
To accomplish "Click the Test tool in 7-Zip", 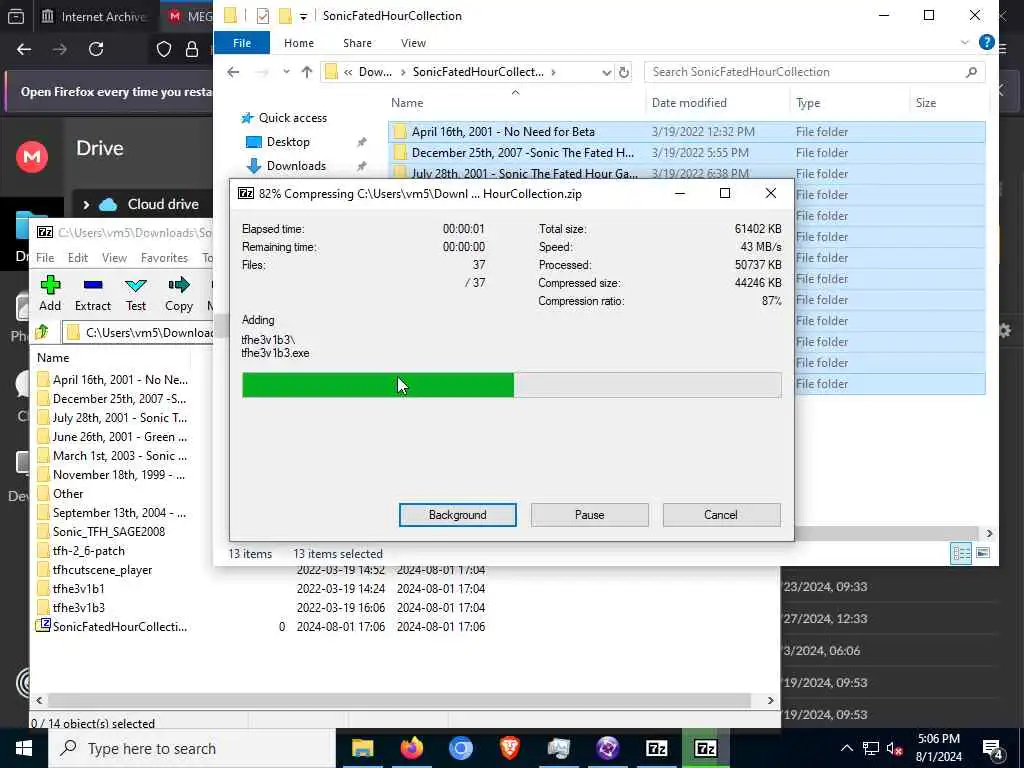I will tap(136, 293).
